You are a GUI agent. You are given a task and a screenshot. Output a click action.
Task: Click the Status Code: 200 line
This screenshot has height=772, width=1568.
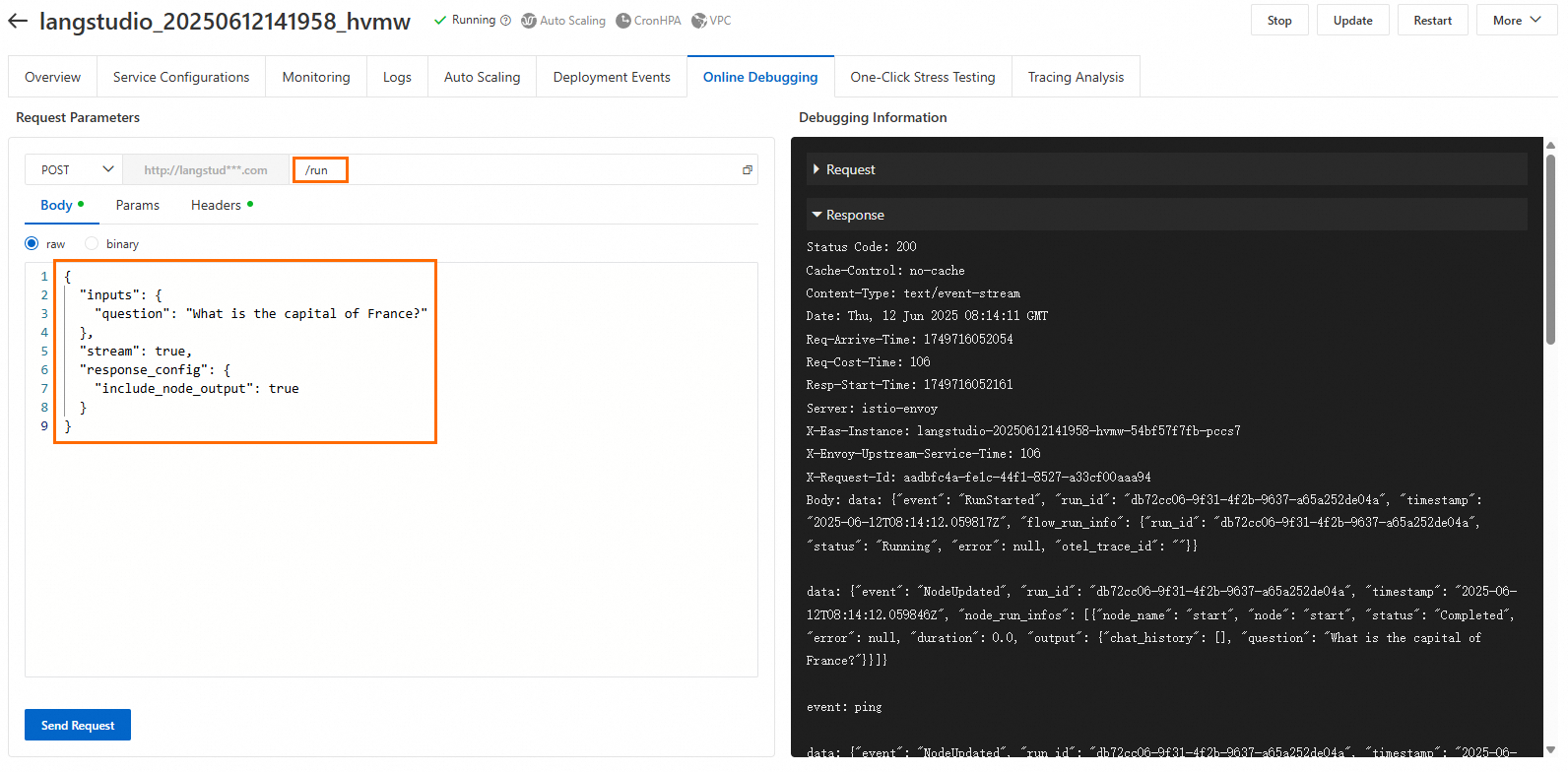pyautogui.click(x=861, y=247)
